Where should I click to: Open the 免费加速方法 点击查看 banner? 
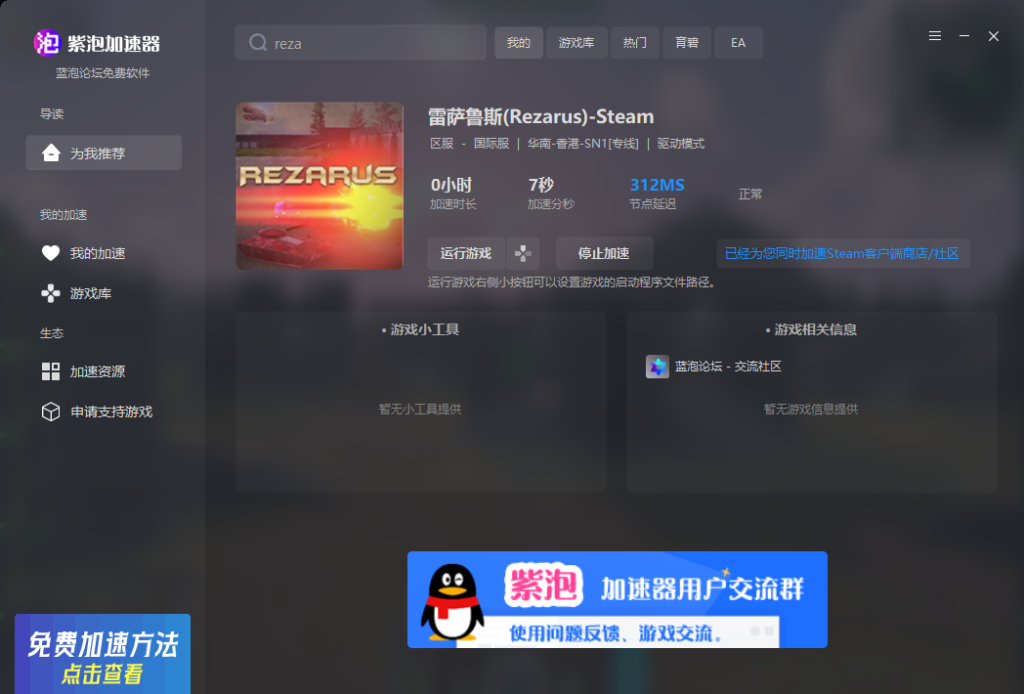click(103, 654)
